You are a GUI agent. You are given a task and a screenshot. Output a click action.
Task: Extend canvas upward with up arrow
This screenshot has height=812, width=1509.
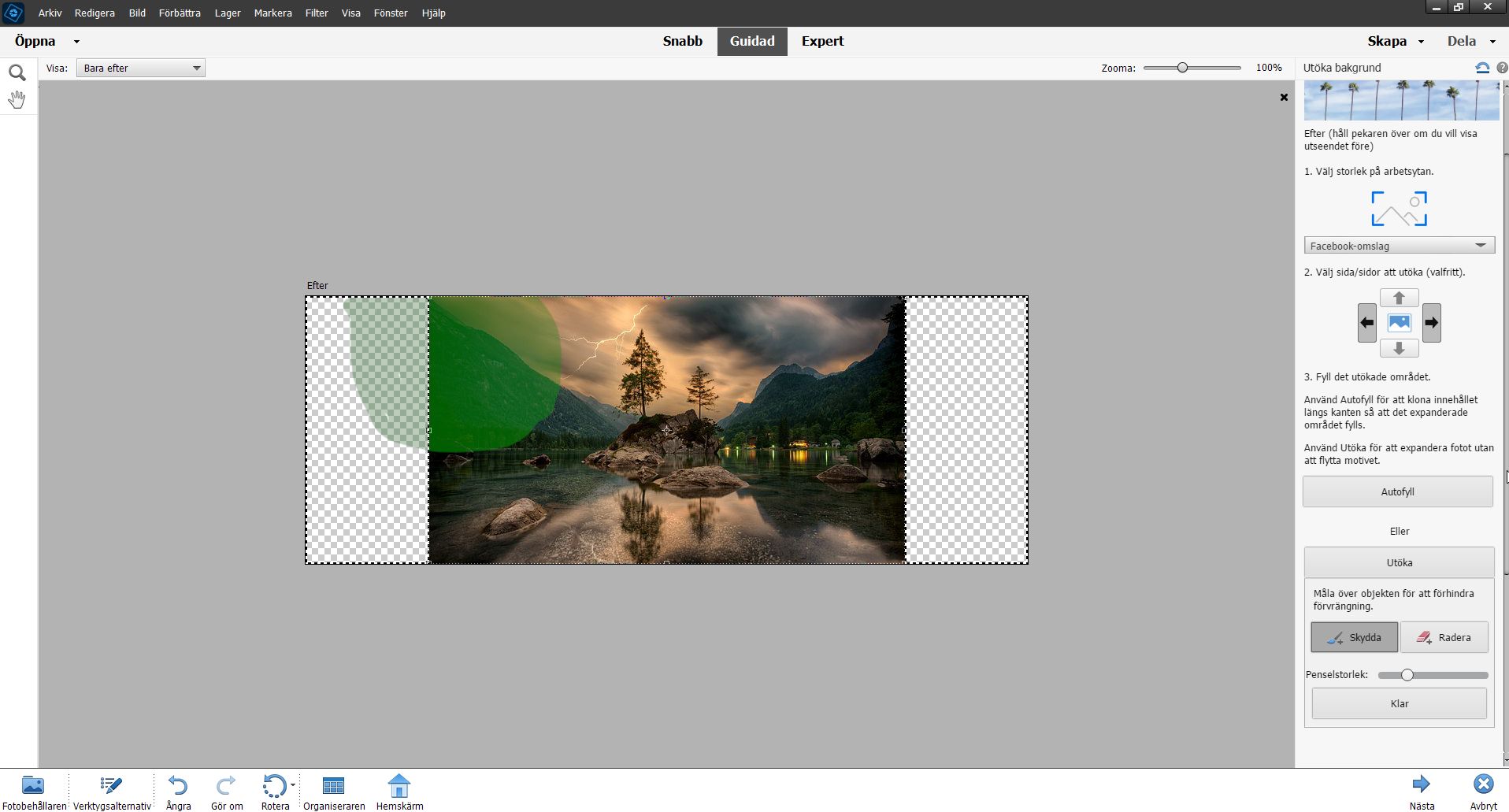point(1399,298)
